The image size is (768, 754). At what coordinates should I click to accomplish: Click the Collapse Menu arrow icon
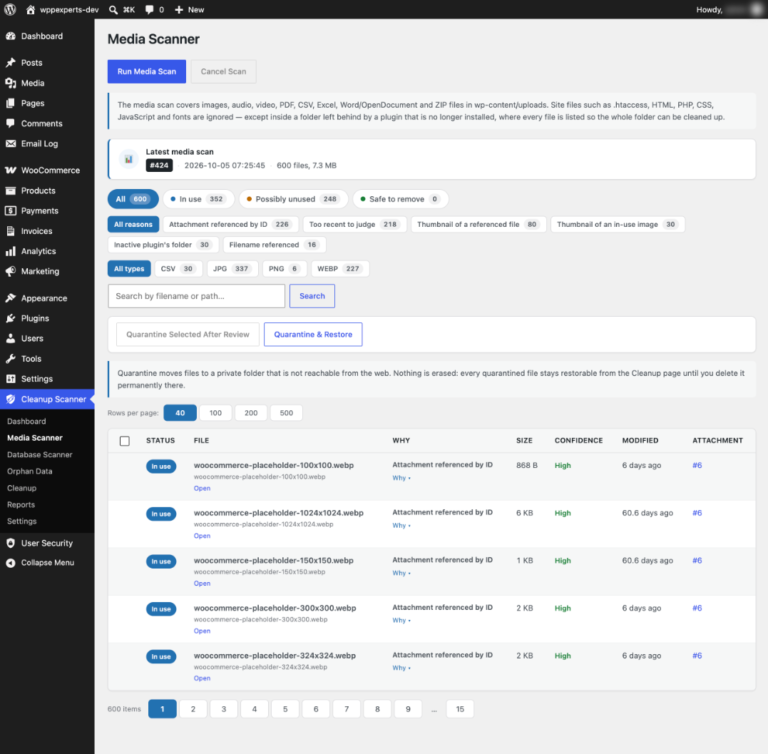11,562
